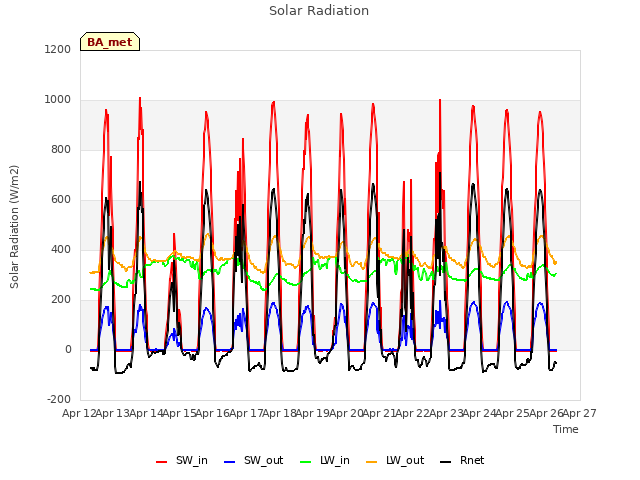Screen dimensions: 640x480
Task: Click the green LW_in legend swatch
Action: (x=305, y=462)
